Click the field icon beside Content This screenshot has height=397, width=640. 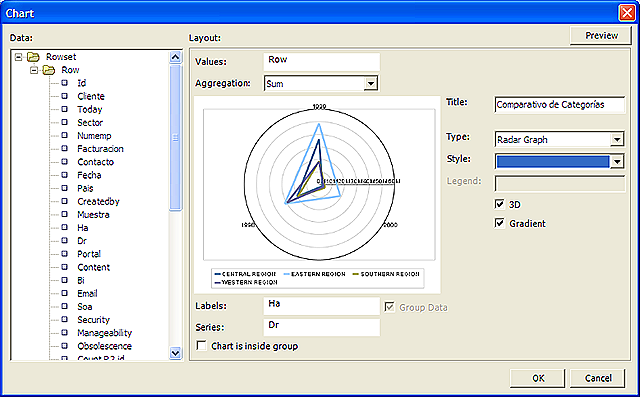64,267
